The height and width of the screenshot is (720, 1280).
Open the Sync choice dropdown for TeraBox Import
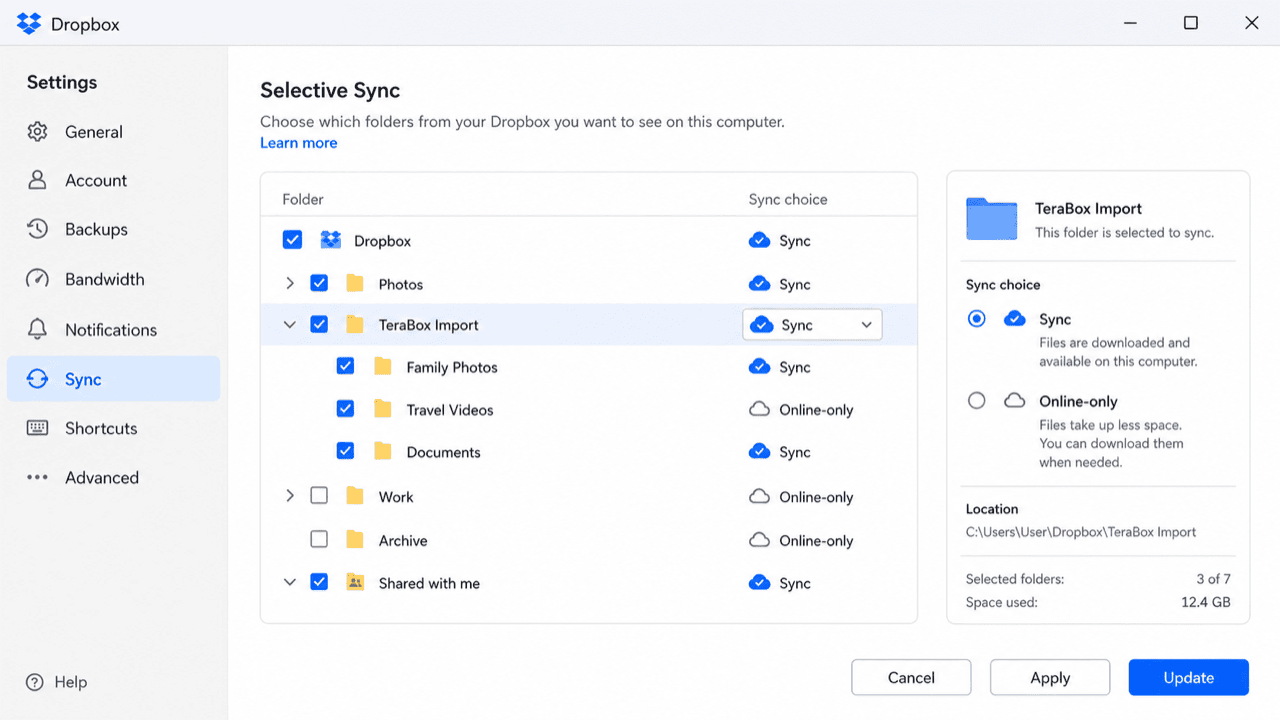[x=812, y=325]
